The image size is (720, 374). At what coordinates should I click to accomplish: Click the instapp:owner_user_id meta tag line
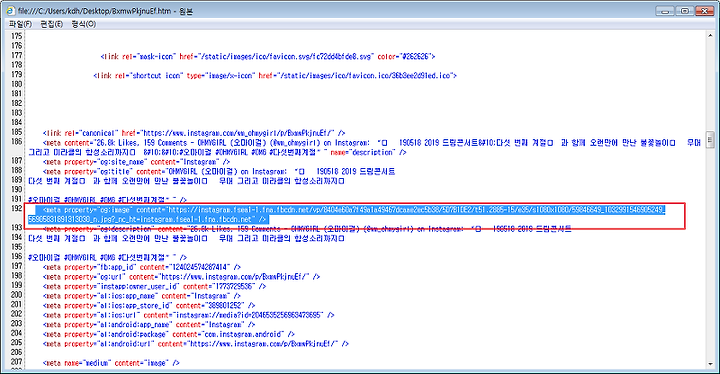click(x=154, y=286)
